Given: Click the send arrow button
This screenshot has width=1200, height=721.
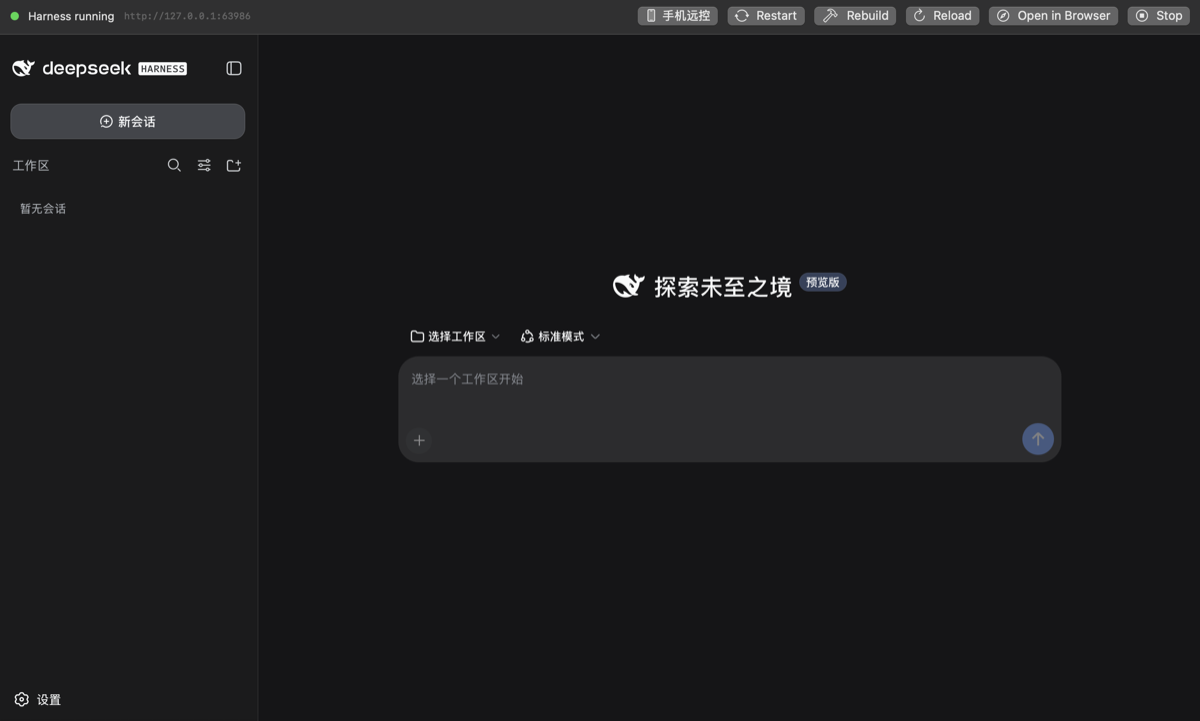Looking at the screenshot, I should pos(1038,439).
